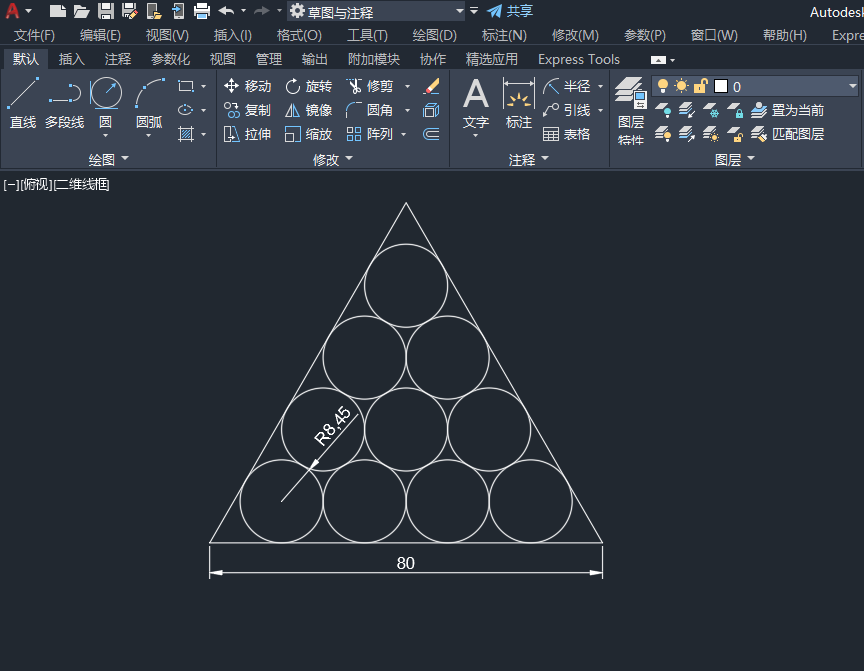Click Make Current (置为当前) layer button
The width and height of the screenshot is (864, 671).
tap(788, 110)
